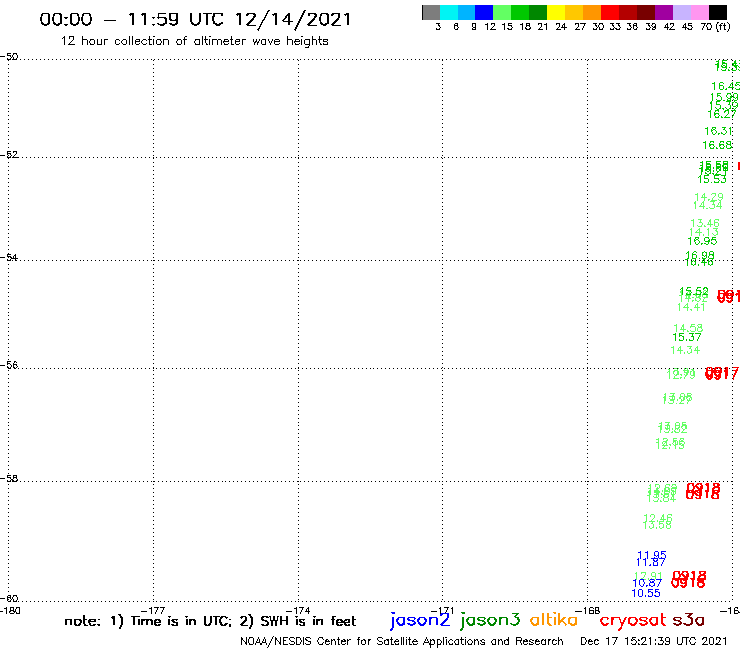Click the -174 longitude axis label
740x650 pixels.
298,611
